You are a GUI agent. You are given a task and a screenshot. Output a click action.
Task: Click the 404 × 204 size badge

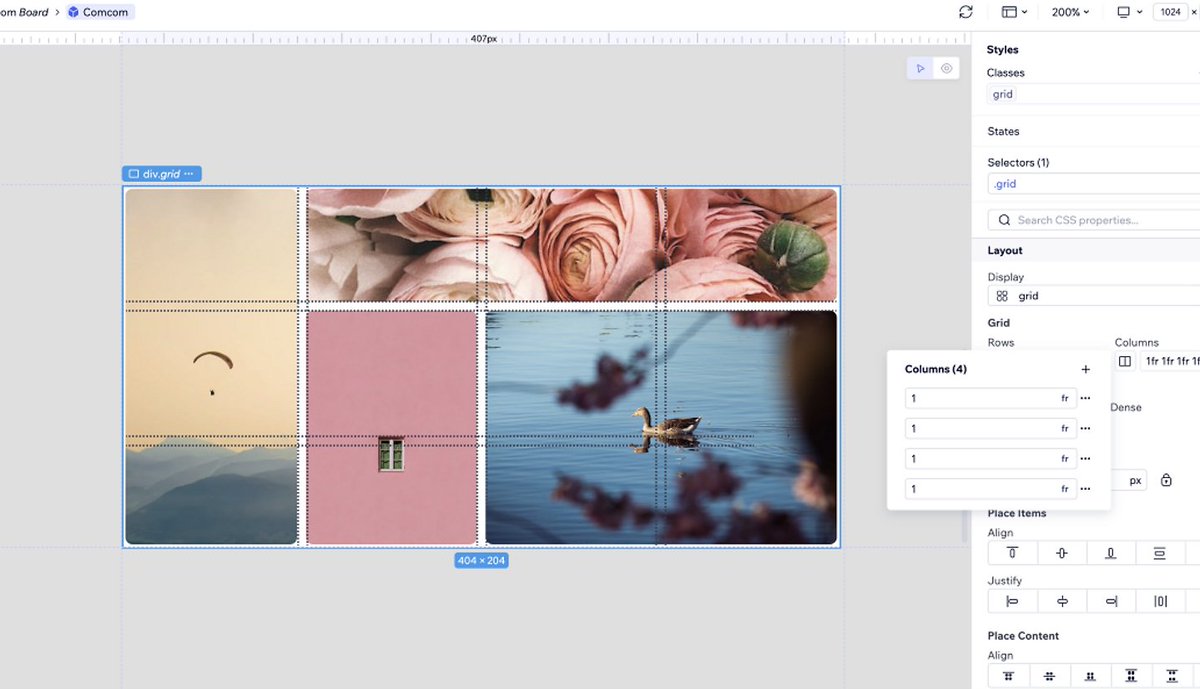pyautogui.click(x=482, y=561)
